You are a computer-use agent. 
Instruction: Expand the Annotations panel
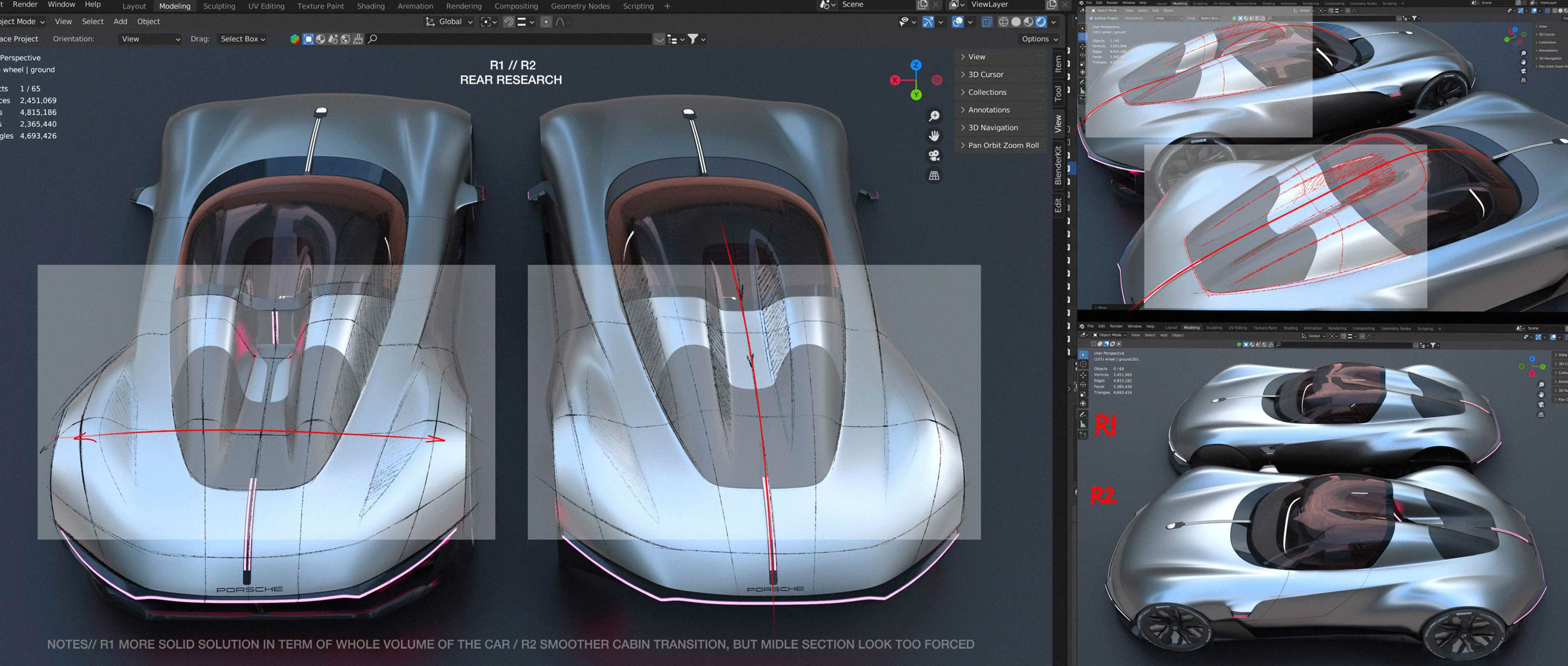[988, 110]
